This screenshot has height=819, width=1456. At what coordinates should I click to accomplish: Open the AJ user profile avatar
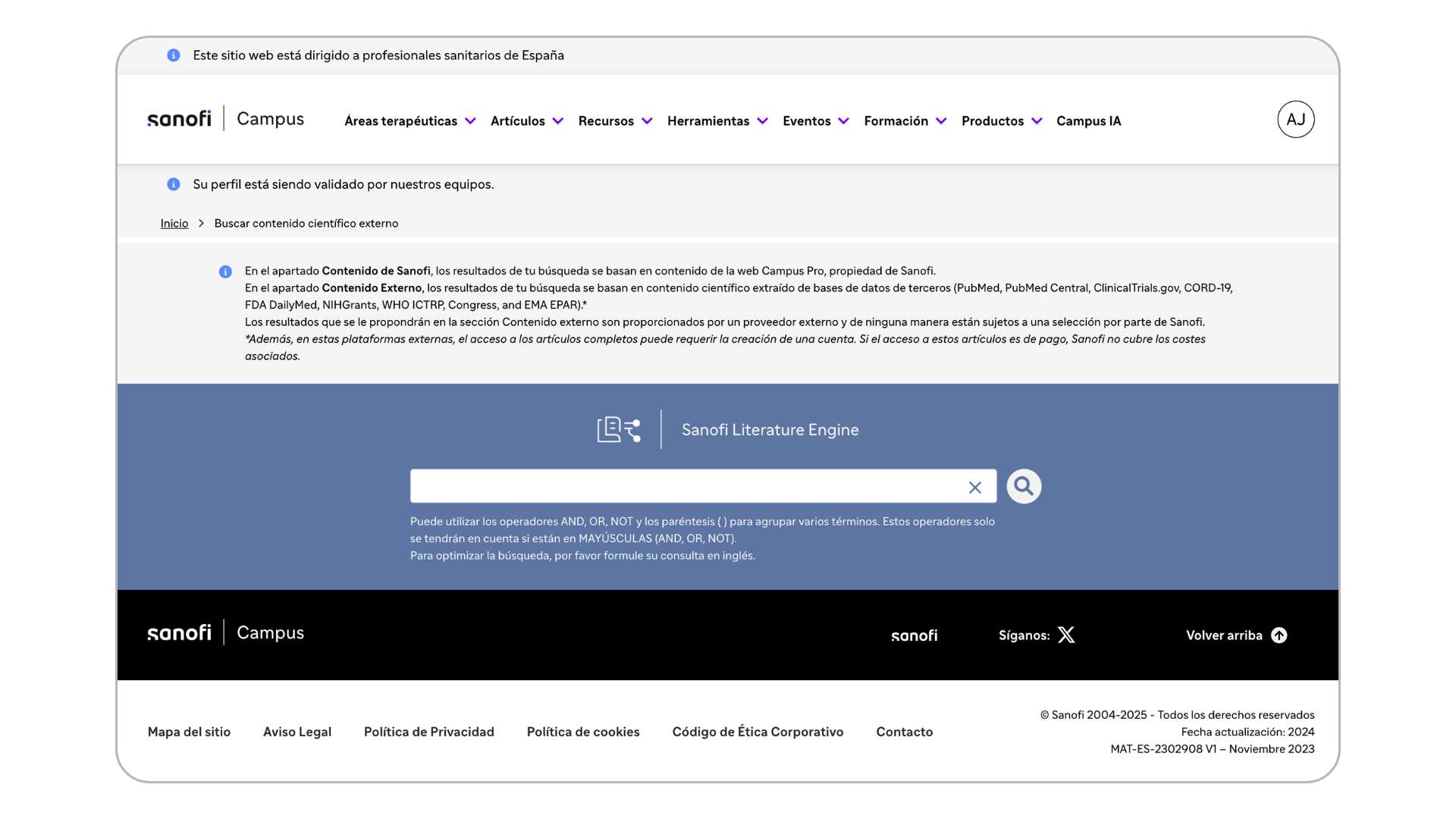(1296, 119)
